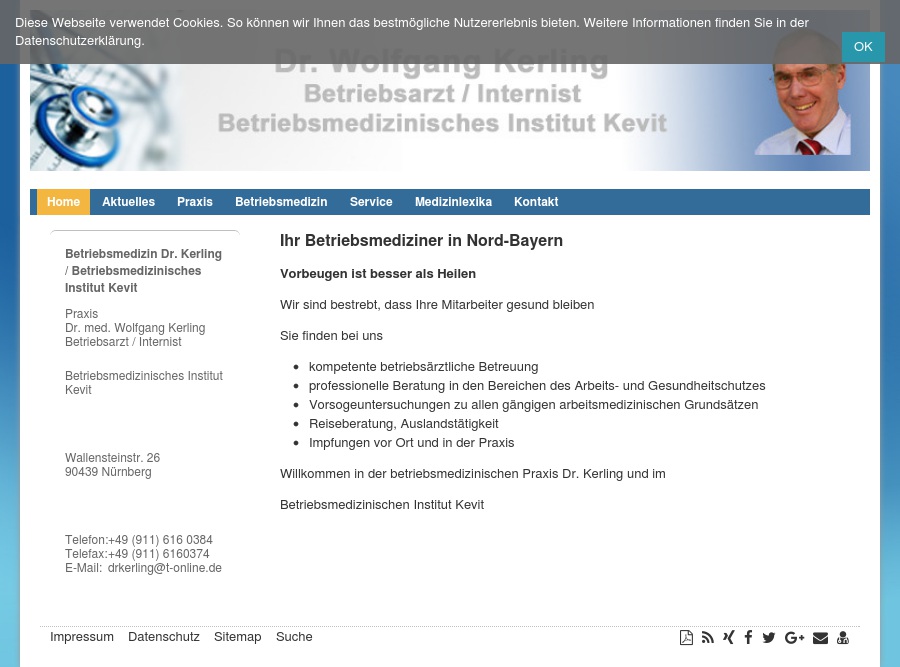Click the doctor profile icon in footer

pos(843,637)
